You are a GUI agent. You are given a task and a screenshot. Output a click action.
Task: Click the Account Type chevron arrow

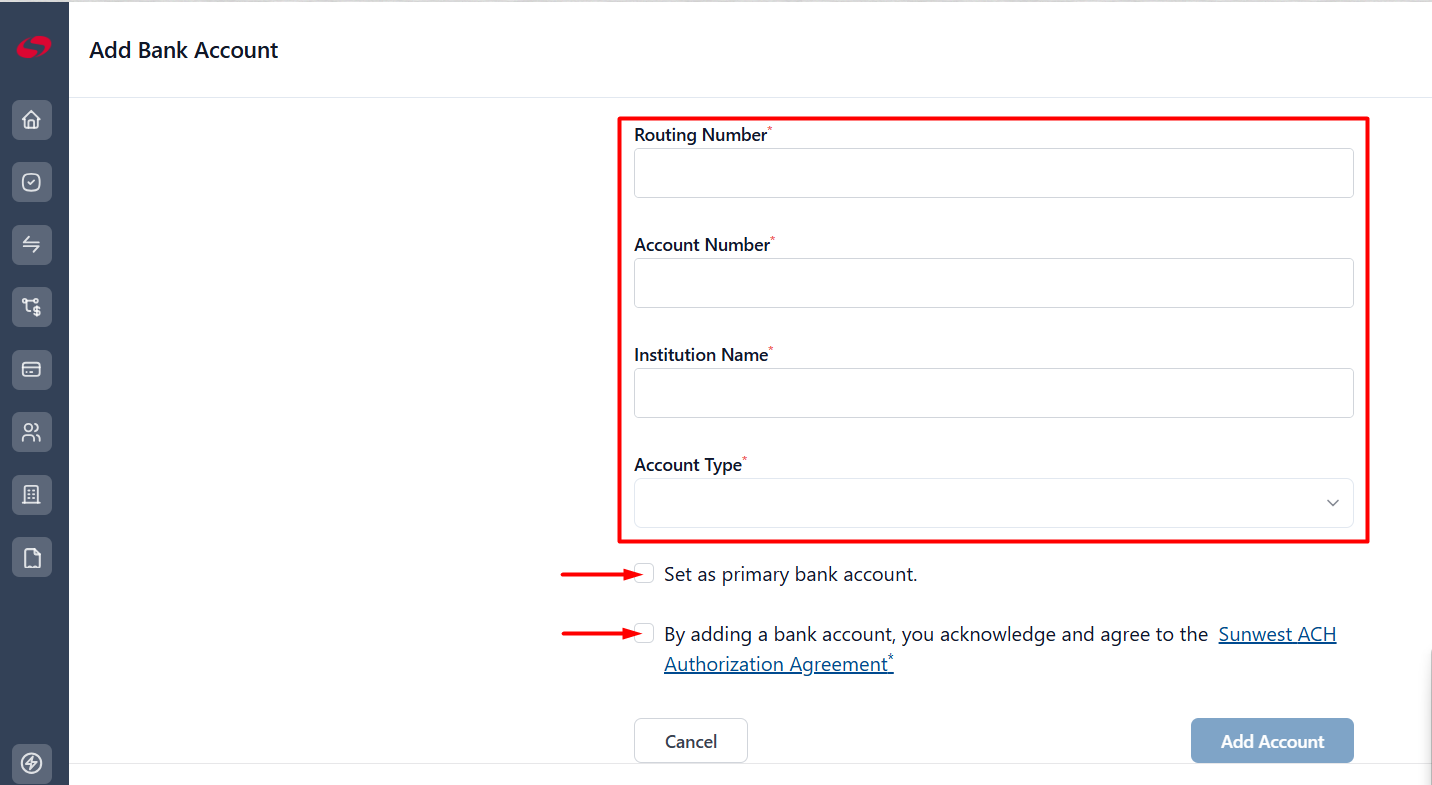(1332, 503)
